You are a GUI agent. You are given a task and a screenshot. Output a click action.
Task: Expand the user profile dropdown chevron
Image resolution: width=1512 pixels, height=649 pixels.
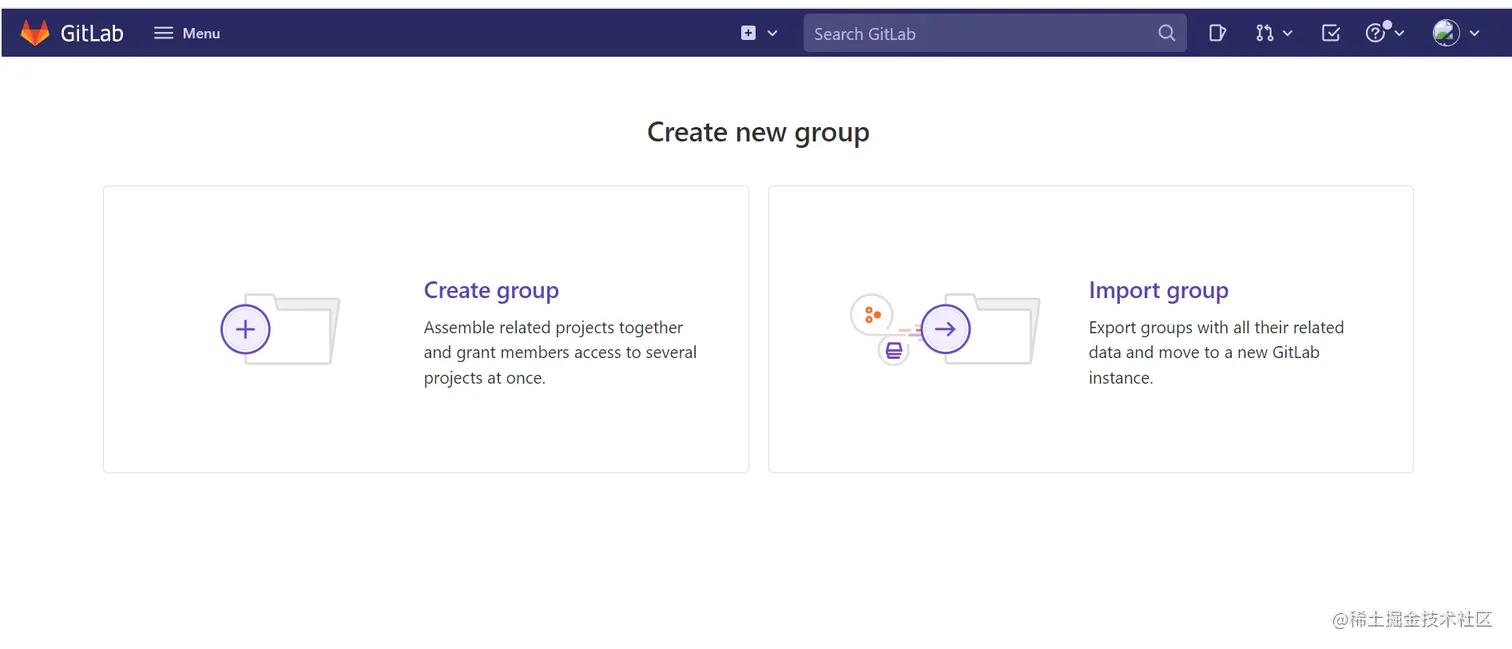click(1474, 33)
